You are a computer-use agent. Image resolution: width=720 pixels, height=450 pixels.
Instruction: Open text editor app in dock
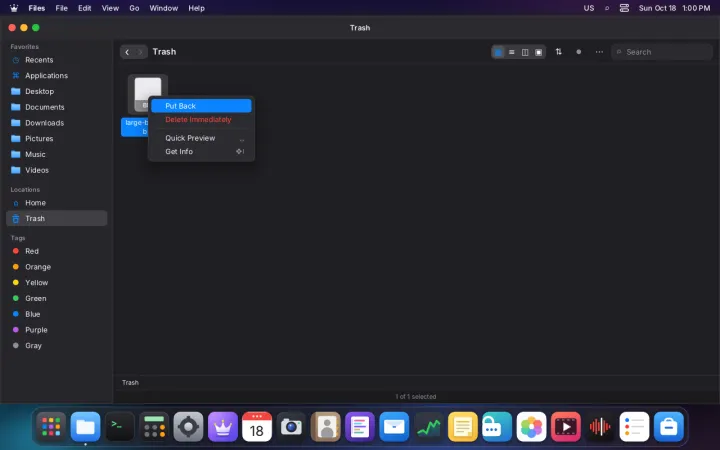pyautogui.click(x=360, y=427)
